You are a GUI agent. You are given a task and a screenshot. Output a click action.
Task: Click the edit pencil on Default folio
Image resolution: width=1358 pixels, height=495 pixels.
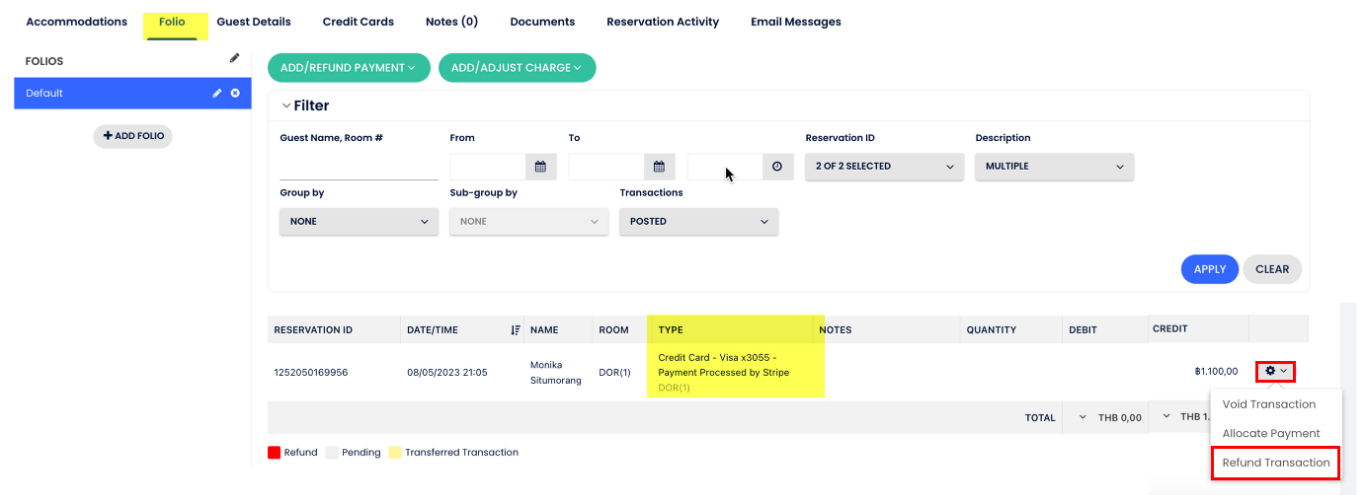[217, 93]
